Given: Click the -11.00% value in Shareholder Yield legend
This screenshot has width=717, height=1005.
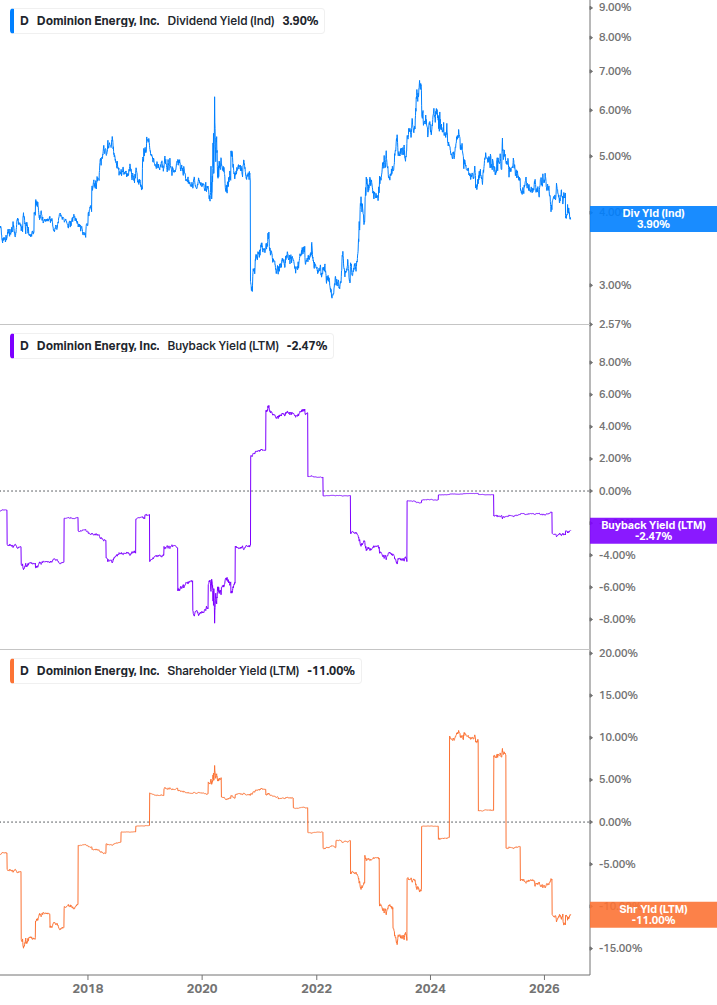Looking at the screenshot, I should (x=331, y=671).
